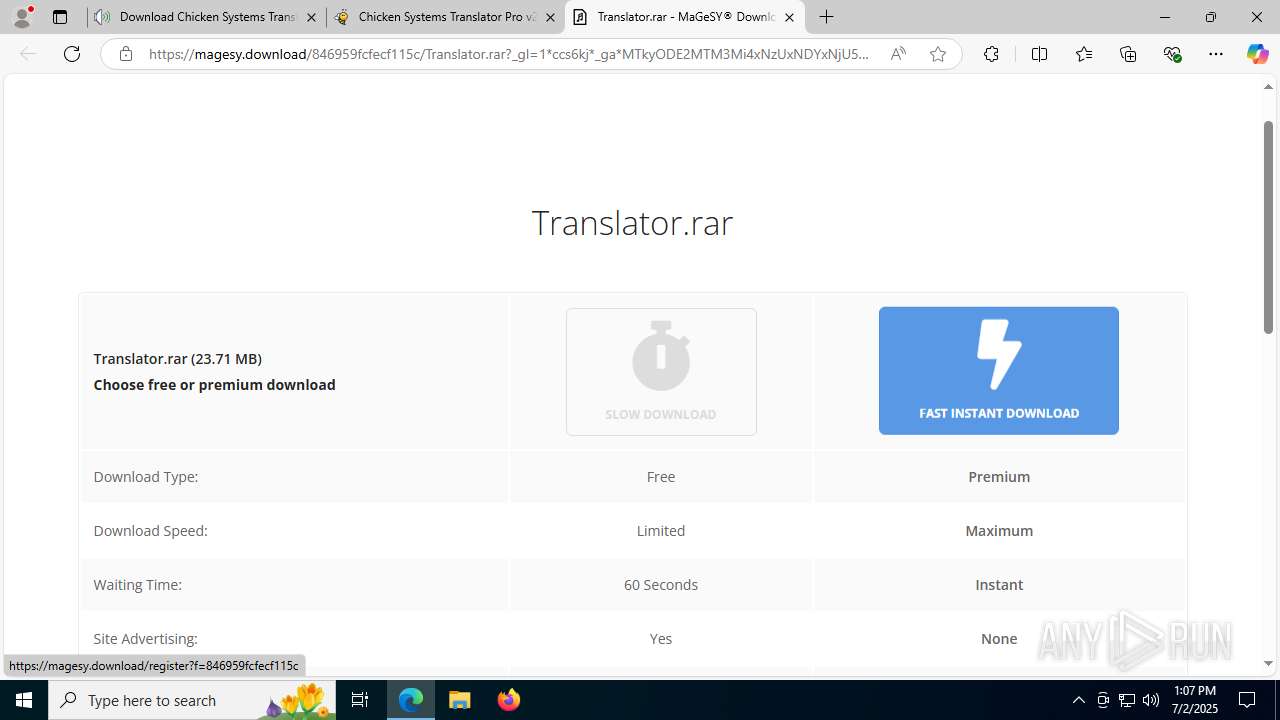Image resolution: width=1280 pixels, height=720 pixels.
Task: Click the Yes advertising cell
Action: (661, 638)
